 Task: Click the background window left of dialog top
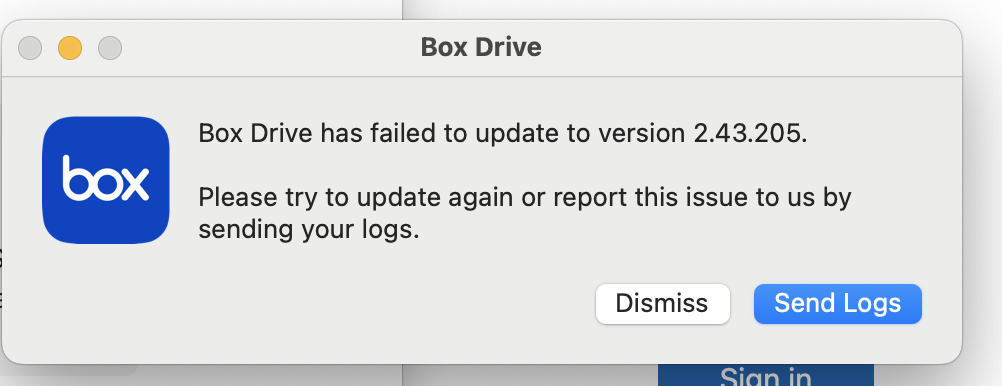[192, 9]
